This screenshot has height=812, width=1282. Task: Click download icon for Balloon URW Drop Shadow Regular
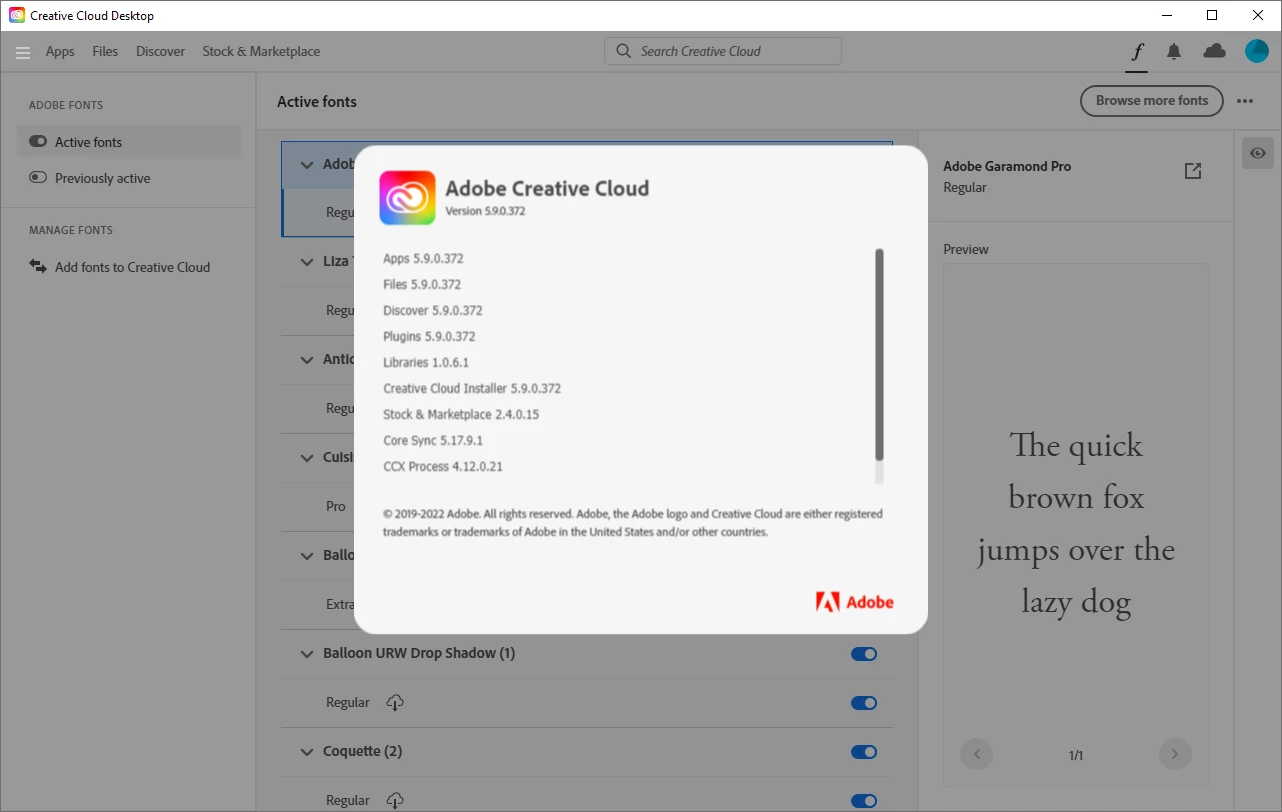(x=395, y=702)
